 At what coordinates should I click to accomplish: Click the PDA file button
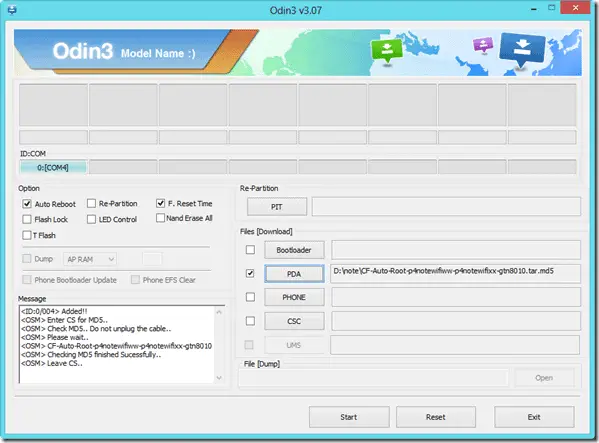pos(294,274)
